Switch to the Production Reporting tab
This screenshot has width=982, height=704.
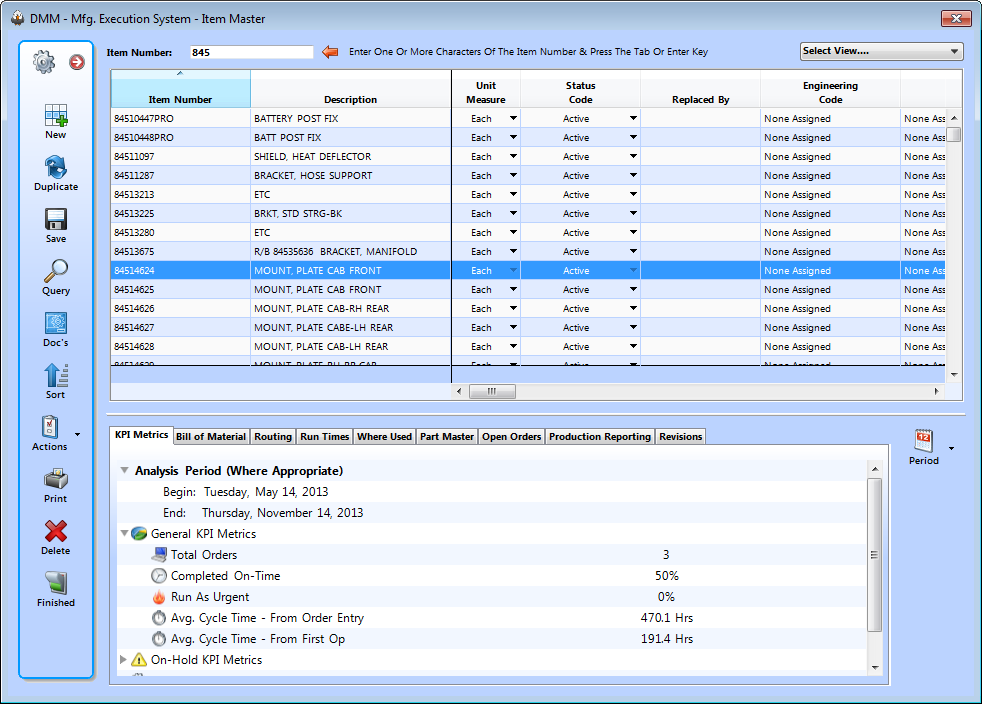coord(600,437)
